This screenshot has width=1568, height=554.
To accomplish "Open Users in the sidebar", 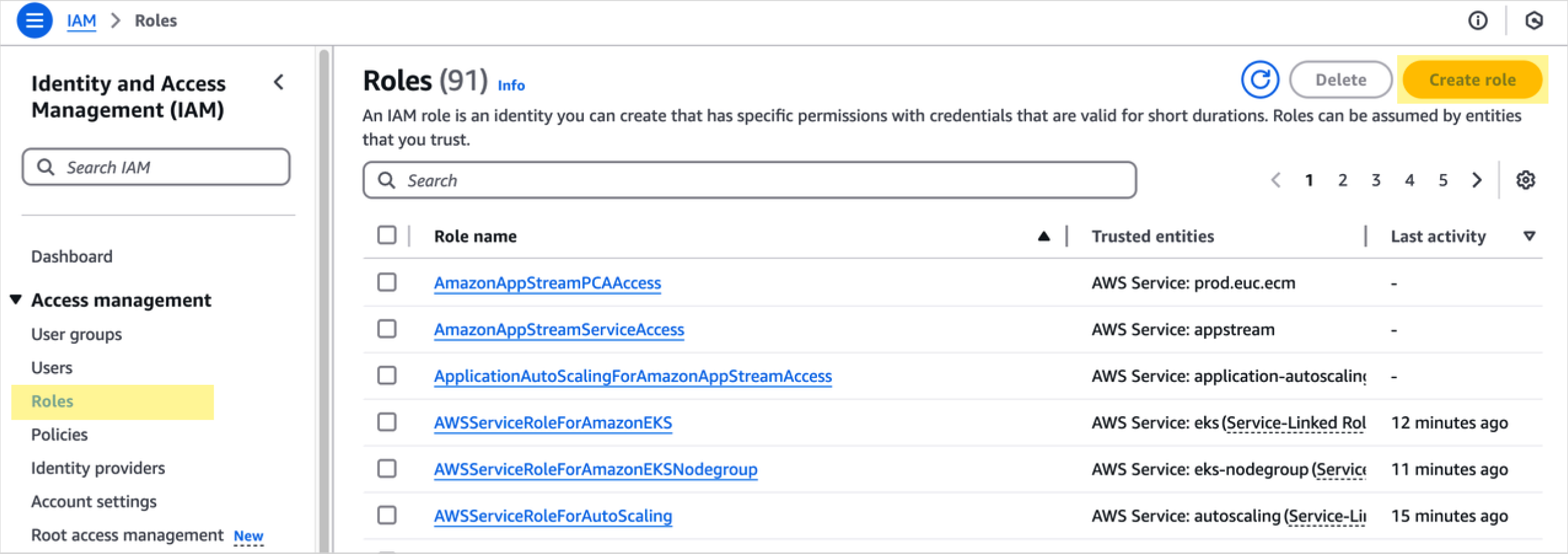I will pyautogui.click(x=52, y=368).
